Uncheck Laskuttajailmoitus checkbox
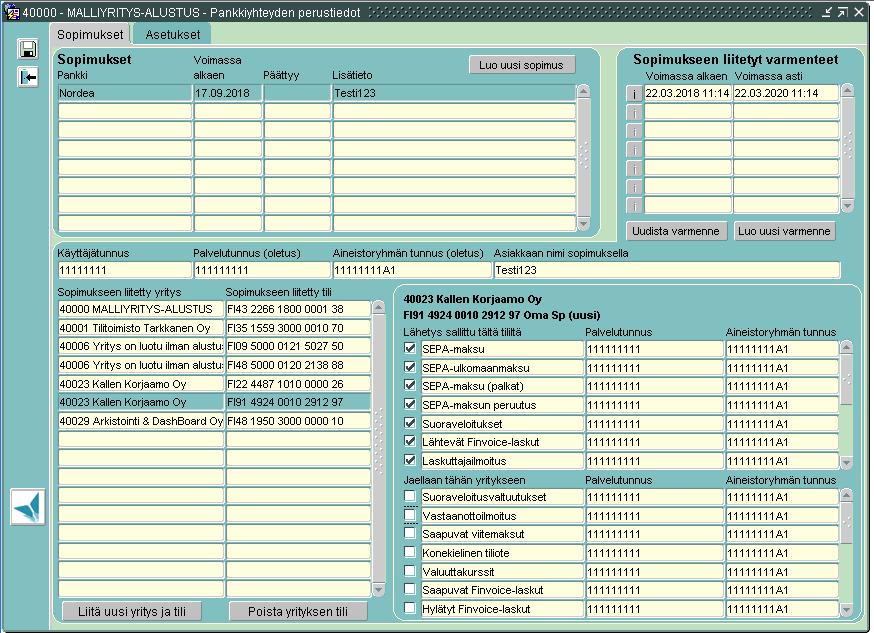Image resolution: width=874 pixels, height=633 pixels. tap(410, 460)
